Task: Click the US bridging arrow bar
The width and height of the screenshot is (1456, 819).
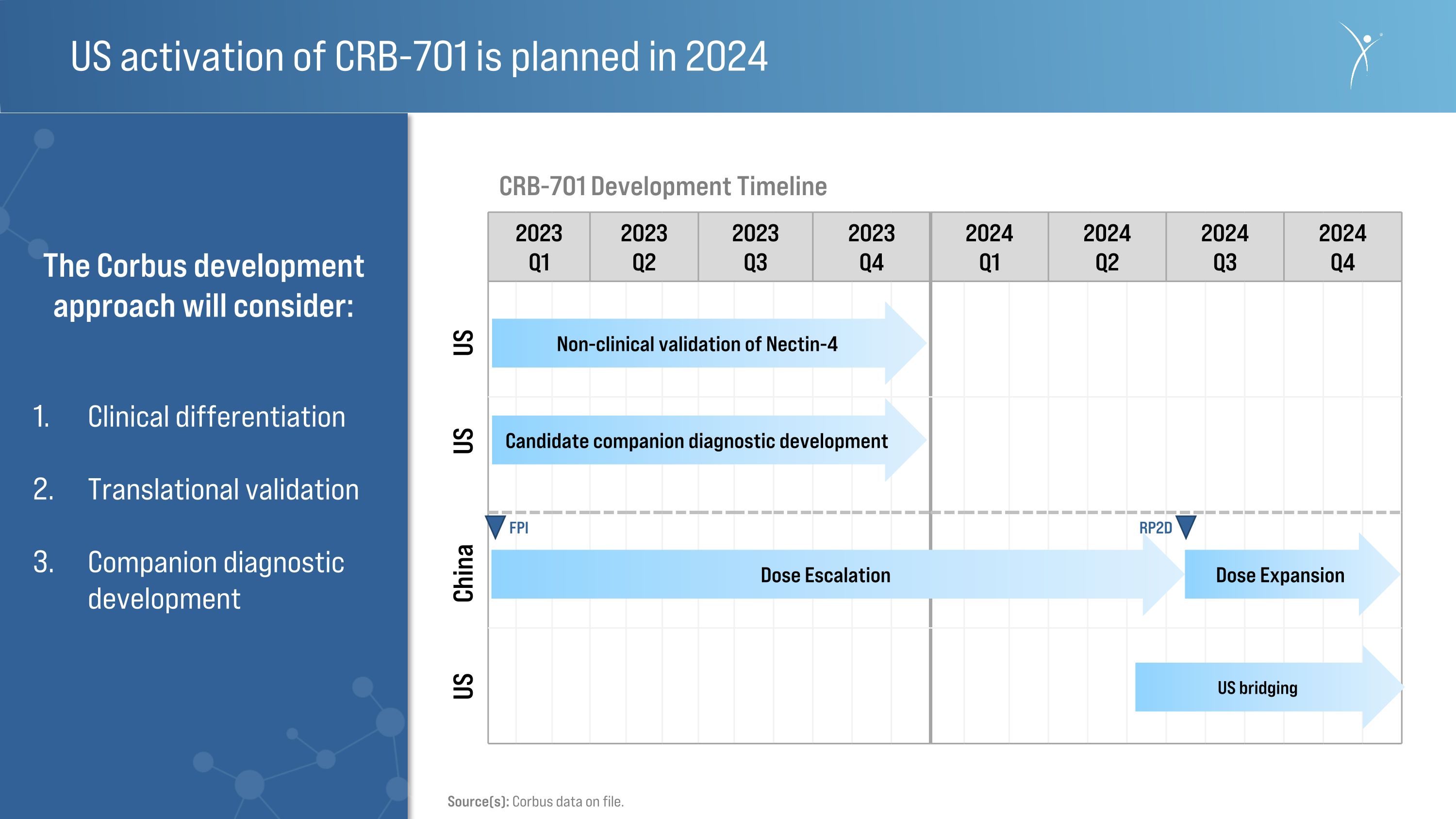Action: point(1269,687)
